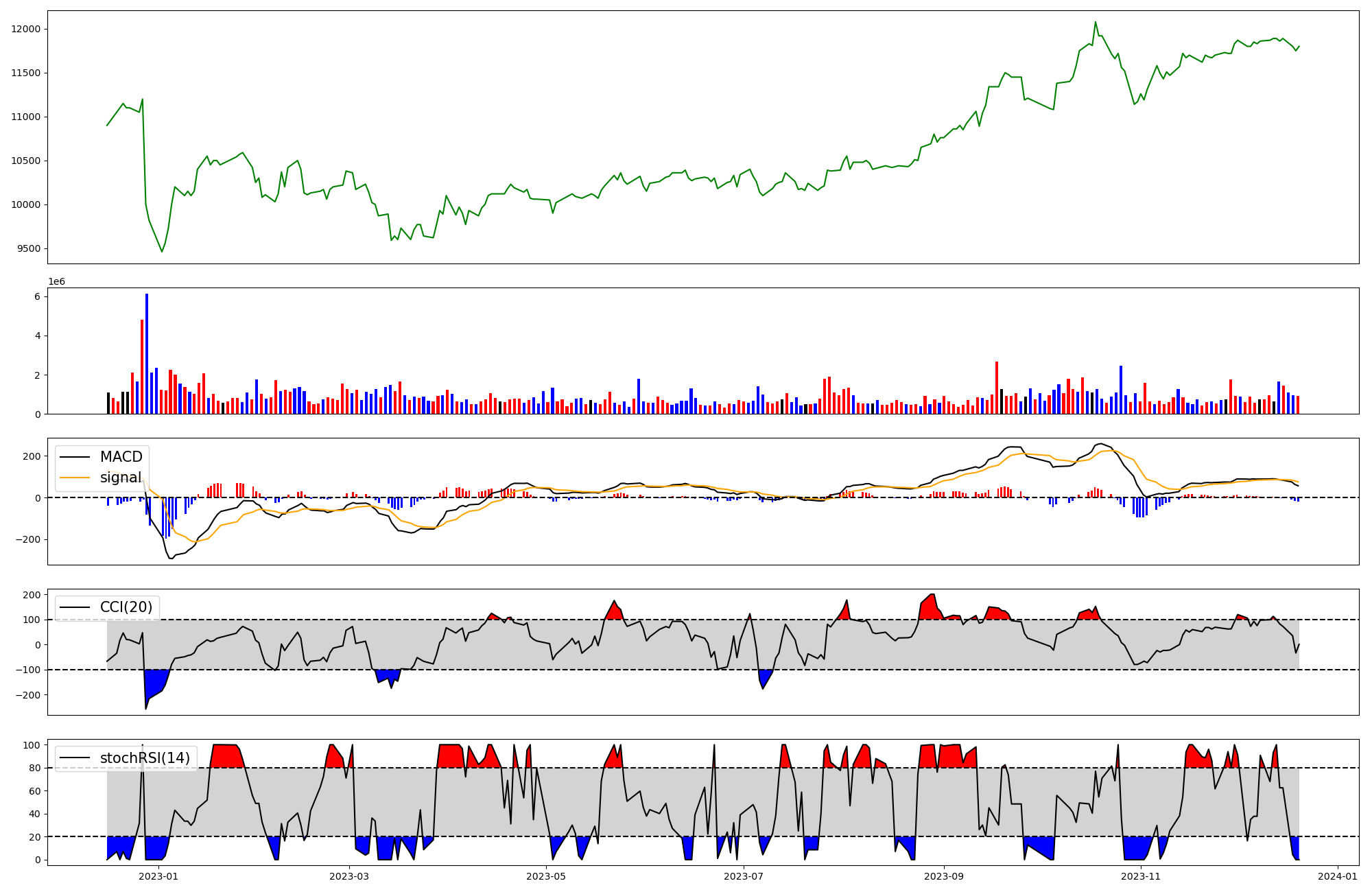Select the 2023-01 date tick label
The image size is (1372, 892).
point(158,876)
